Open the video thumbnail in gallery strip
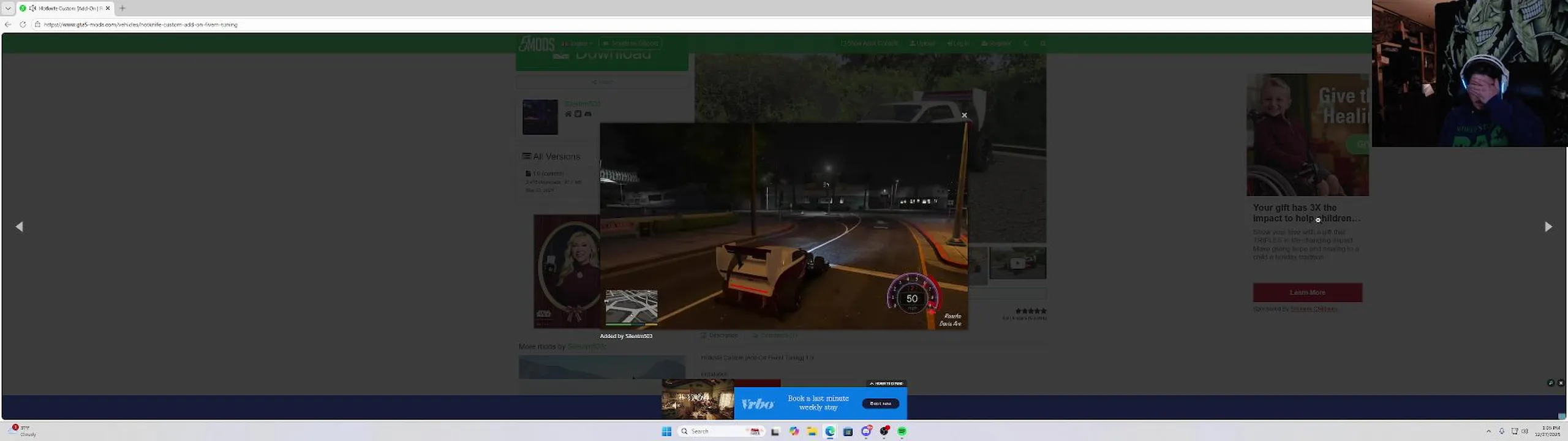 pyautogui.click(x=1018, y=263)
